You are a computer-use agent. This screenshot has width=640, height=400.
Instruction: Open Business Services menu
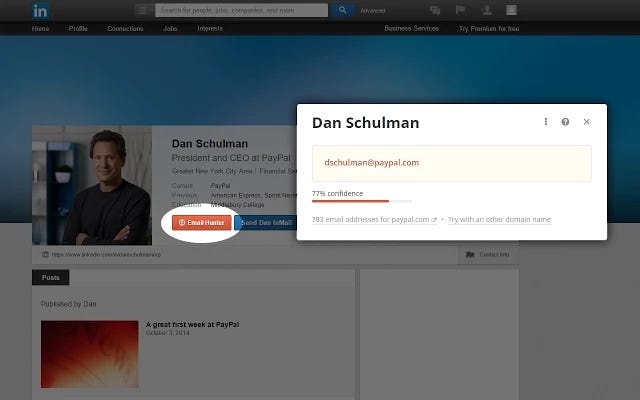click(x=411, y=29)
